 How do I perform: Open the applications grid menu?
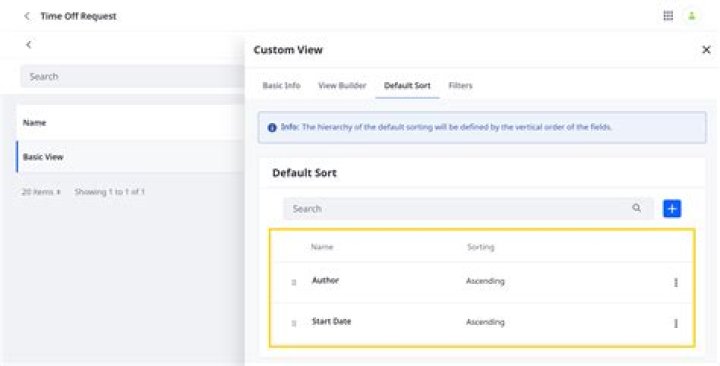[668, 16]
